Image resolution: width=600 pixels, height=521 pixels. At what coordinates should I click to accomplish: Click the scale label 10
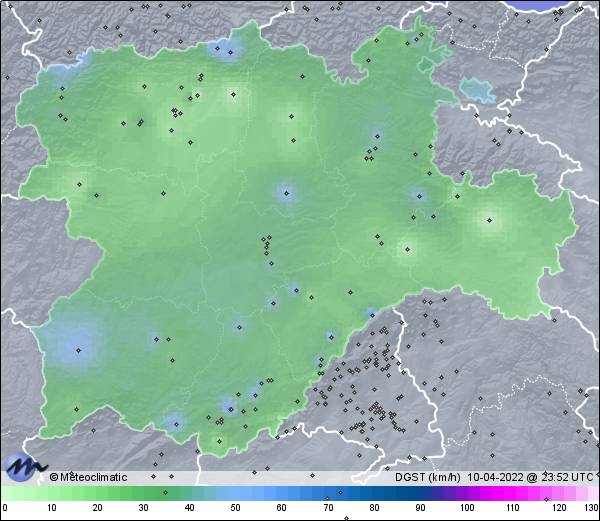pos(52,508)
